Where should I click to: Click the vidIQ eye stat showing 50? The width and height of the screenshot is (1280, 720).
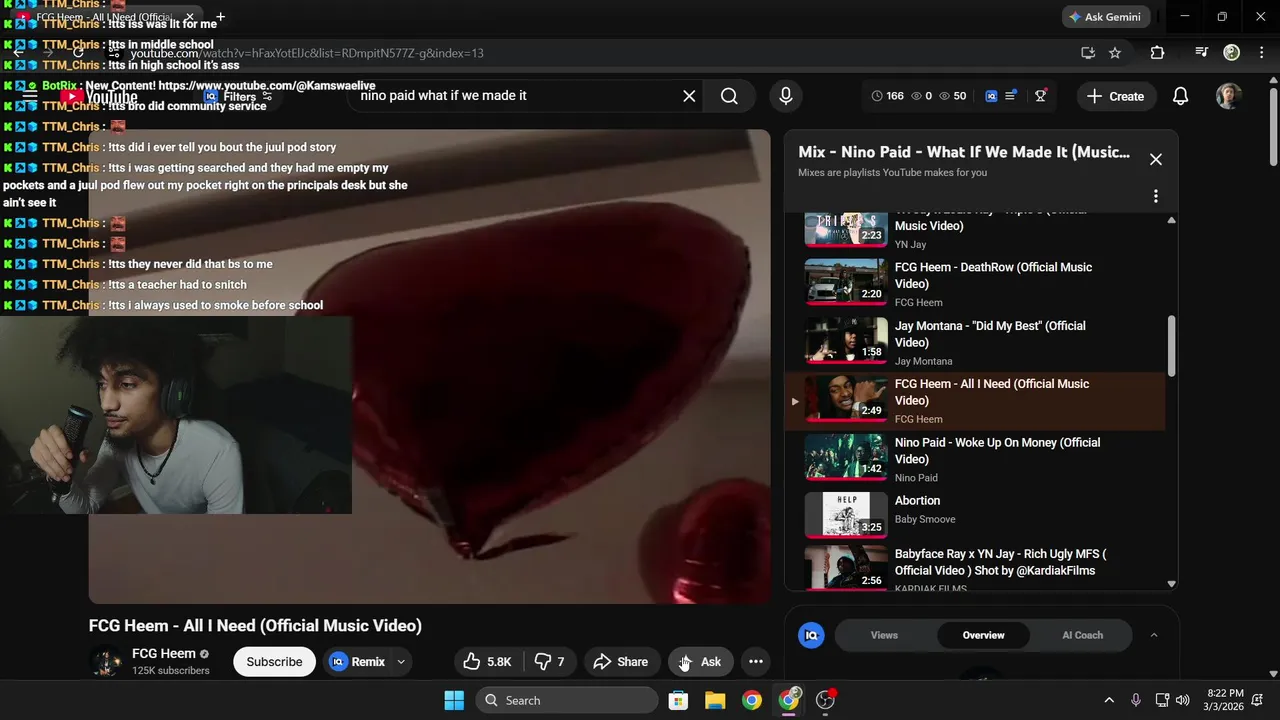coord(953,96)
